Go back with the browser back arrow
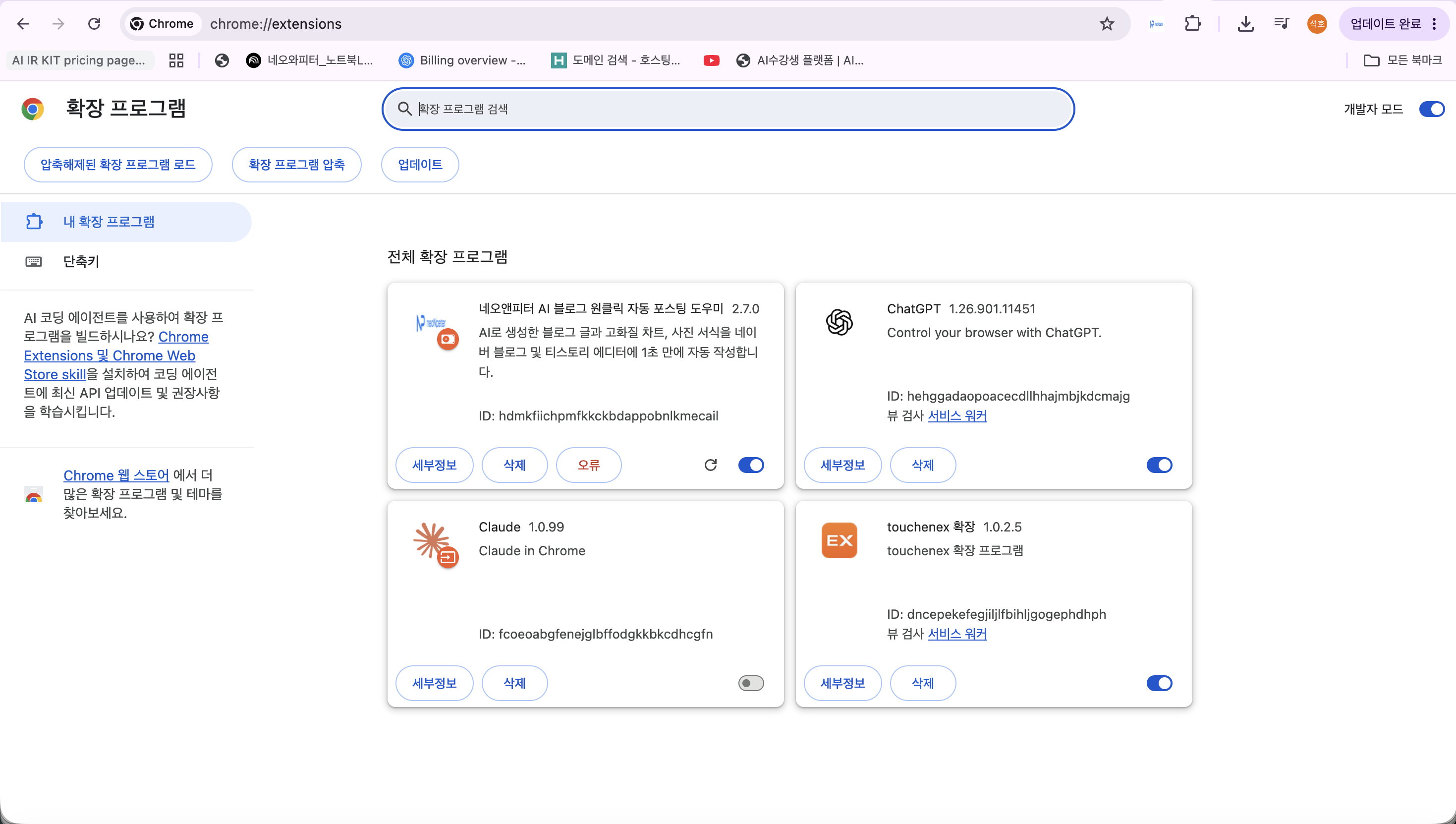Image resolution: width=1456 pixels, height=824 pixels. coord(23,24)
